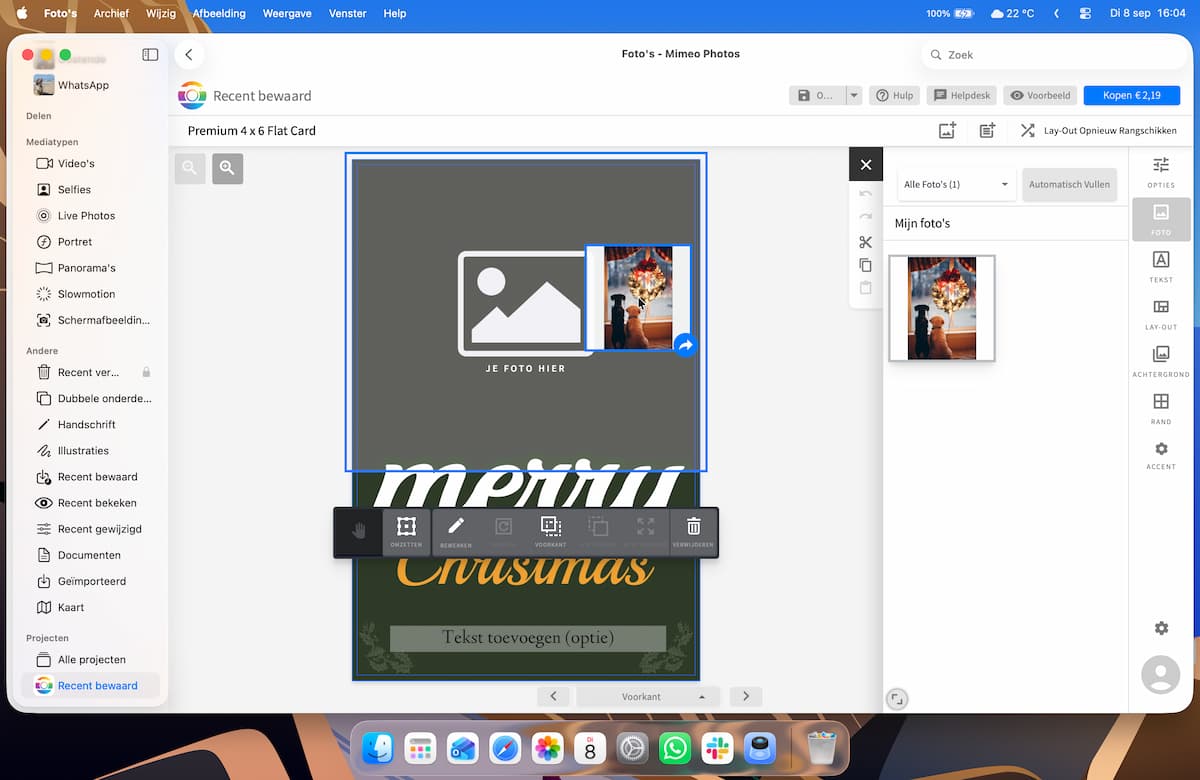Open settings gear in right panel
1200x780 pixels.
1161,628
